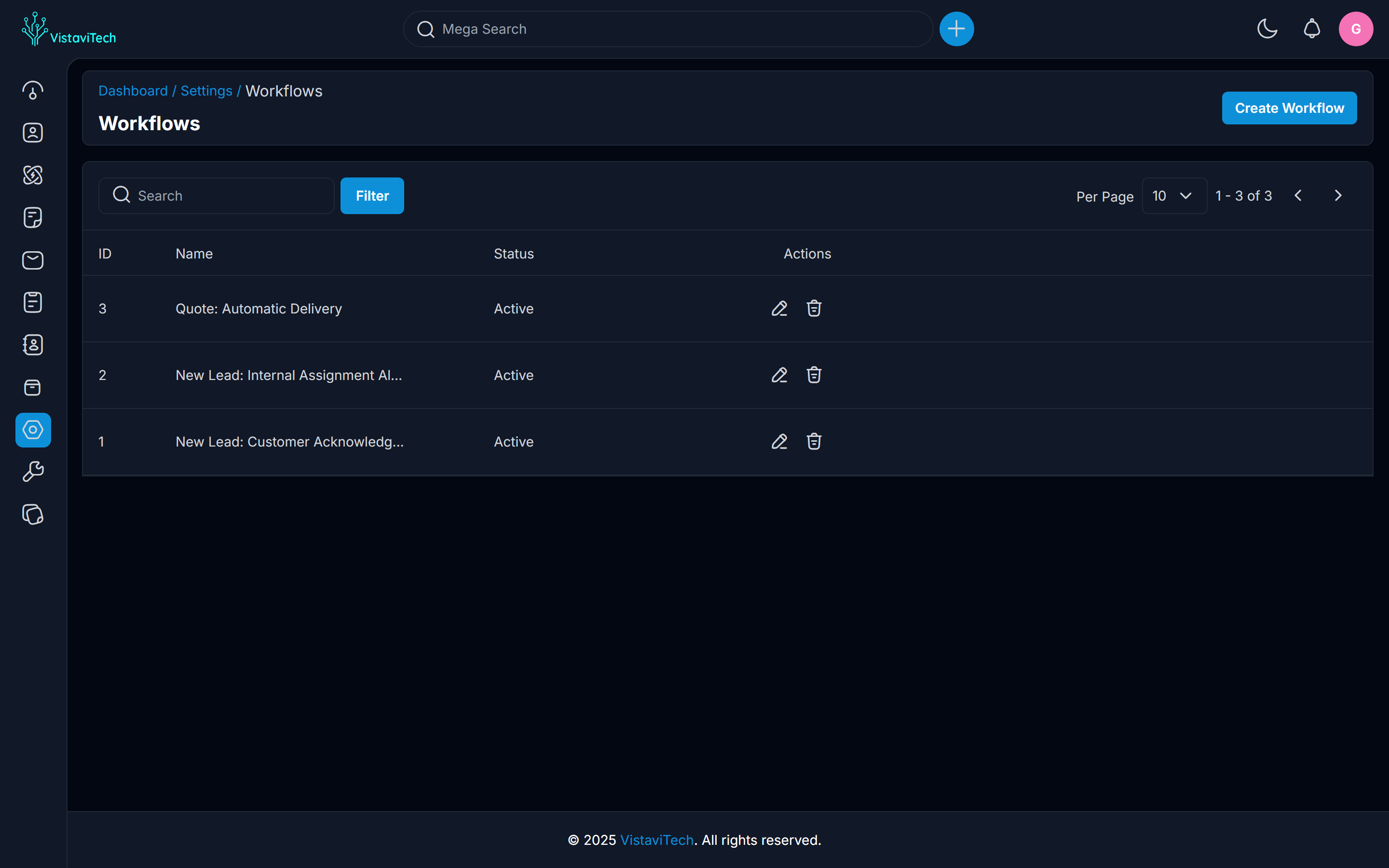Select the clipboard Tasks icon in sidebar
The width and height of the screenshot is (1389, 868).
coord(33,302)
